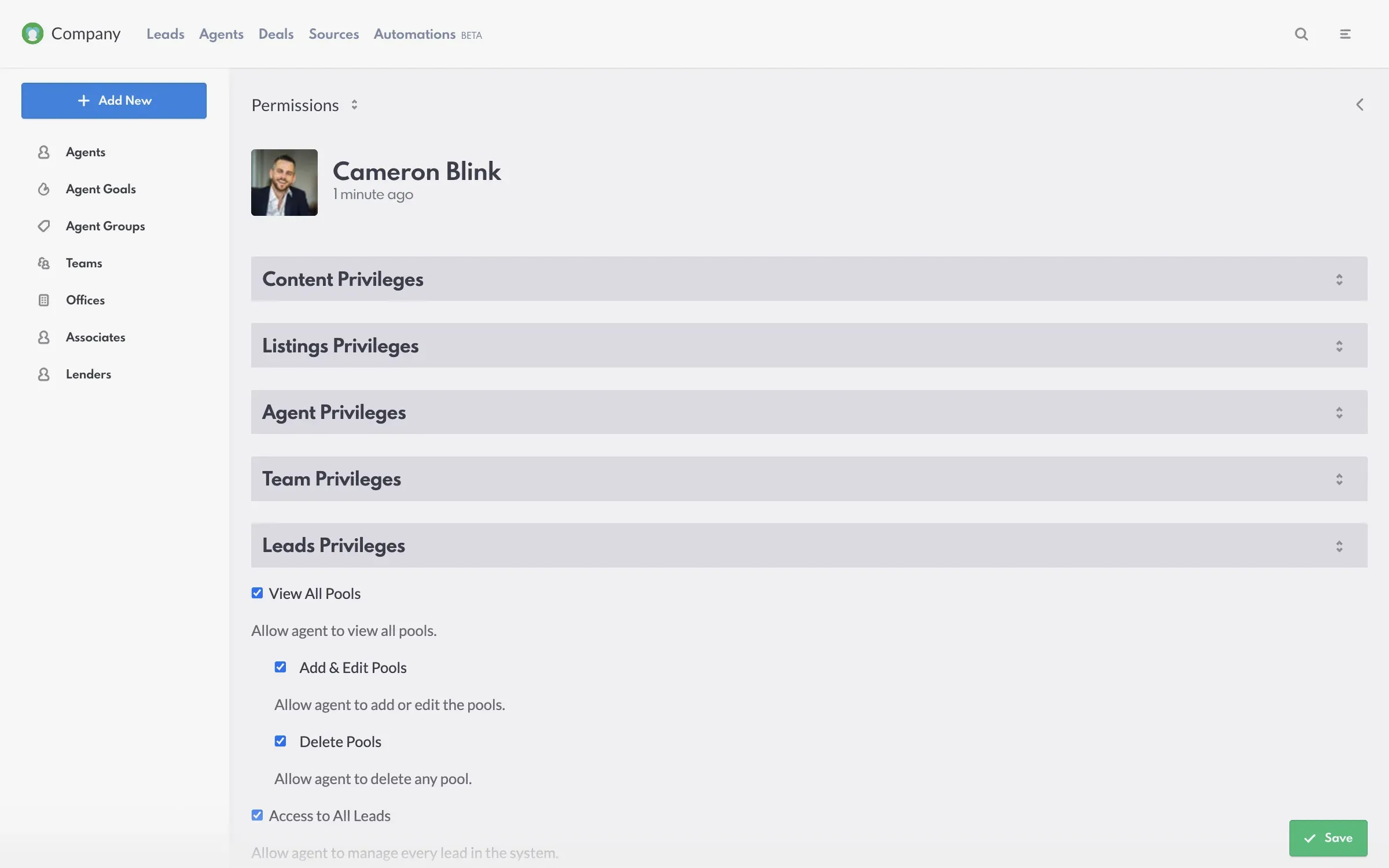Viewport: 1389px width, 868px height.
Task: Click the Team Privileges heading text
Action: (332, 479)
